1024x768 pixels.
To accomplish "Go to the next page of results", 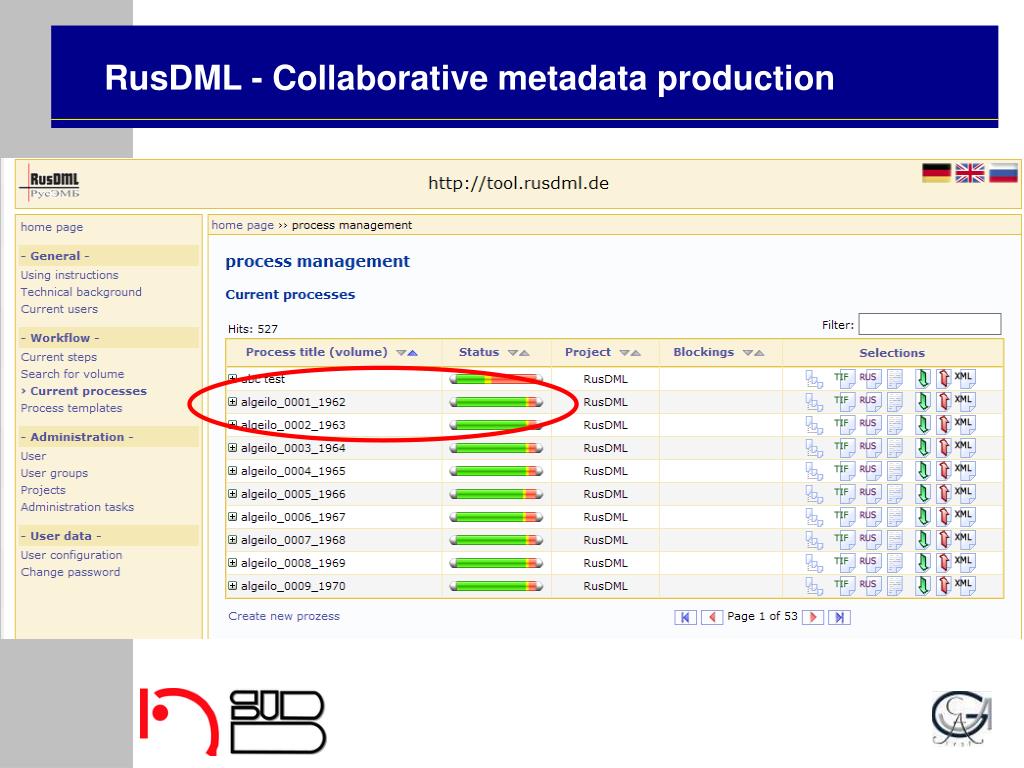I will click(x=813, y=617).
